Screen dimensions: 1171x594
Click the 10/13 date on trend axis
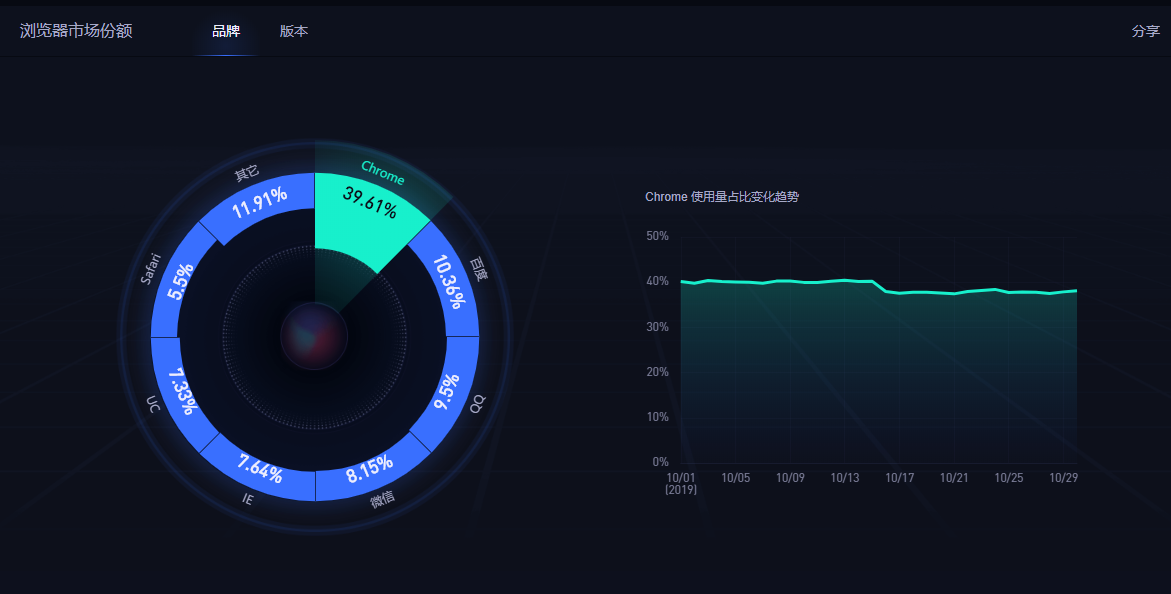coord(845,478)
